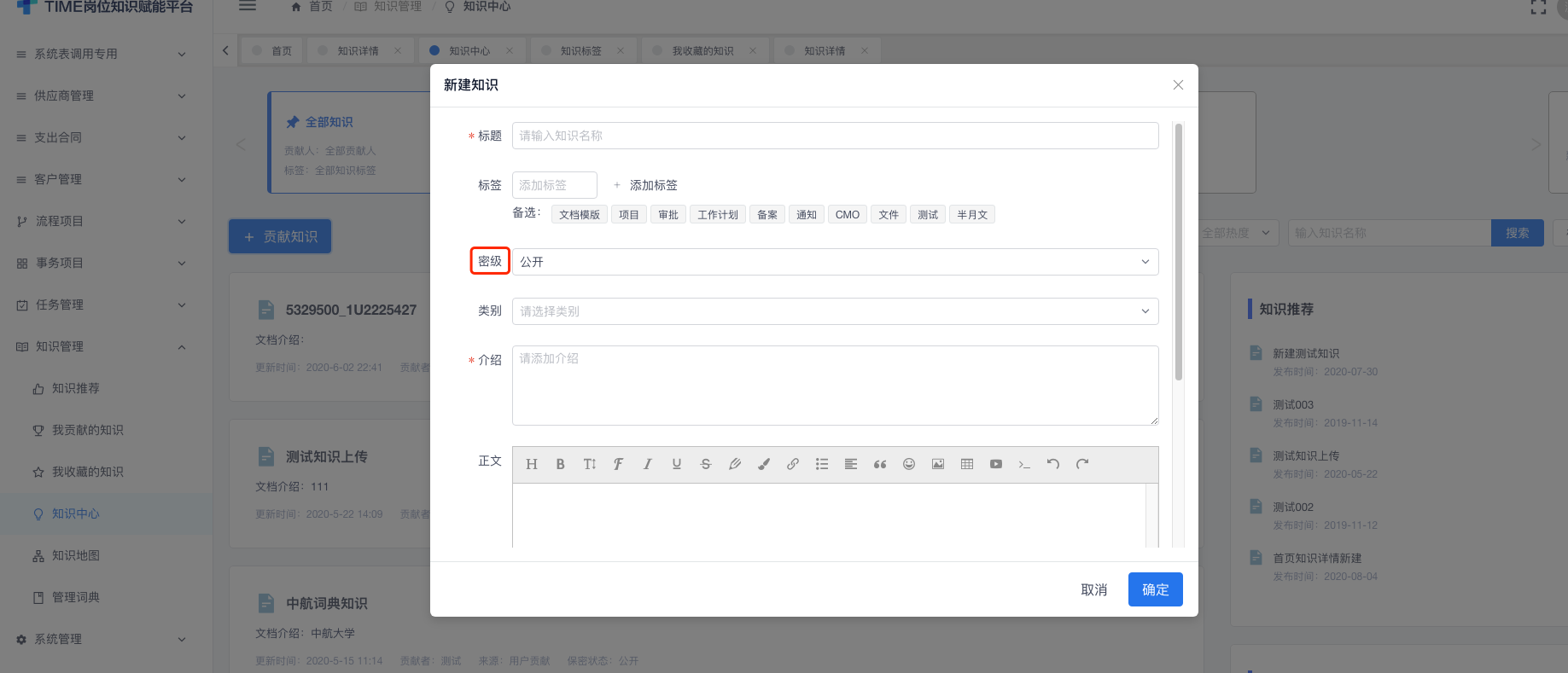Expand the 流程项目 sidebar menu
The image size is (1568, 673).
click(x=106, y=221)
